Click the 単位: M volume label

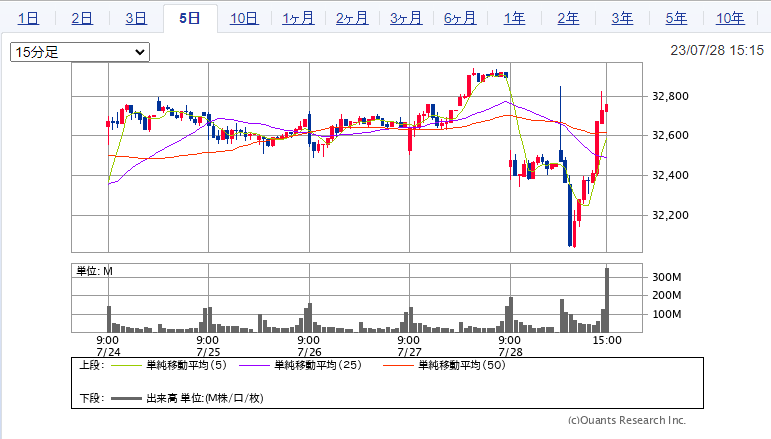(x=94, y=271)
